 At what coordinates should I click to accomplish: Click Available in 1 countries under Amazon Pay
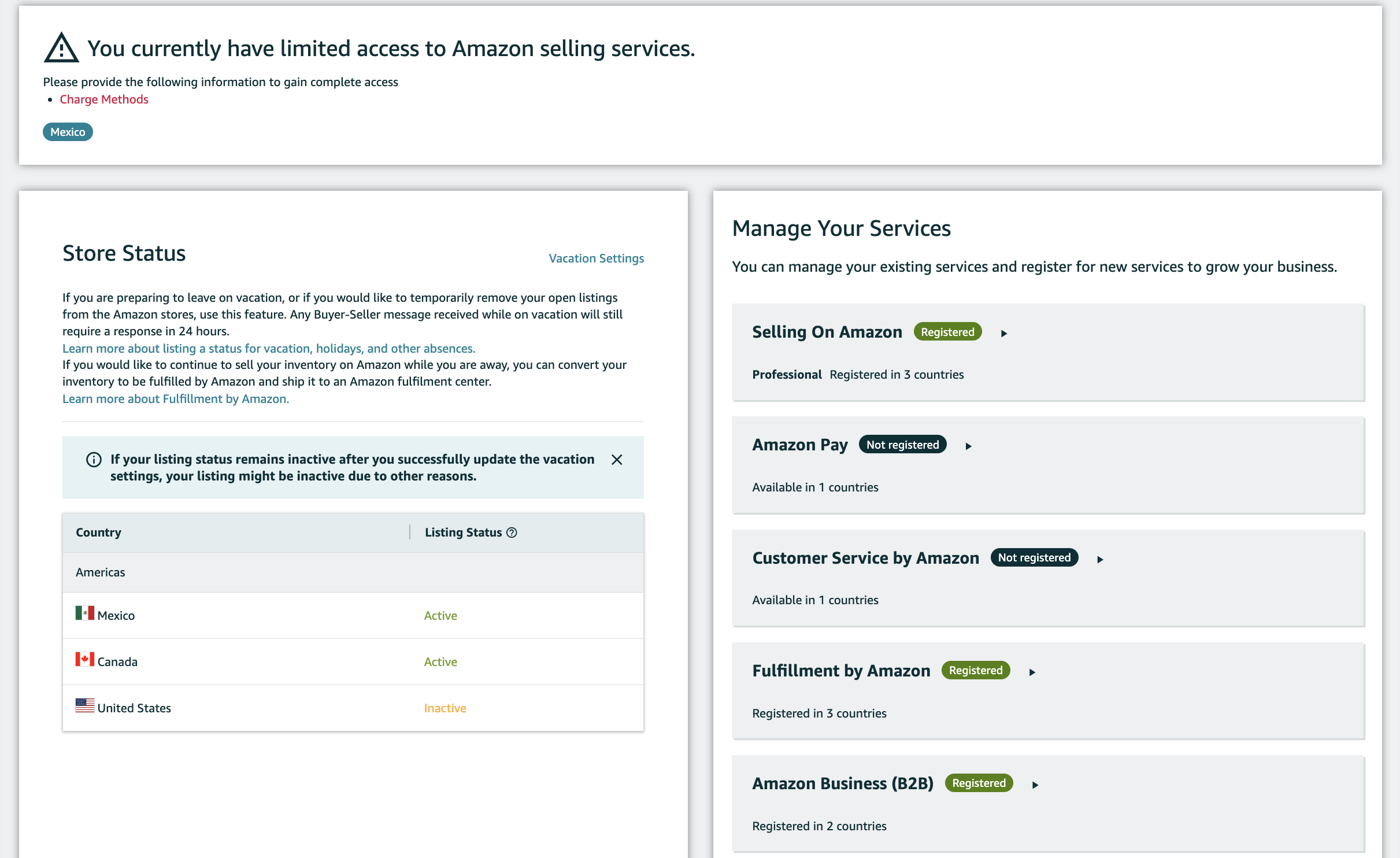tap(815, 487)
